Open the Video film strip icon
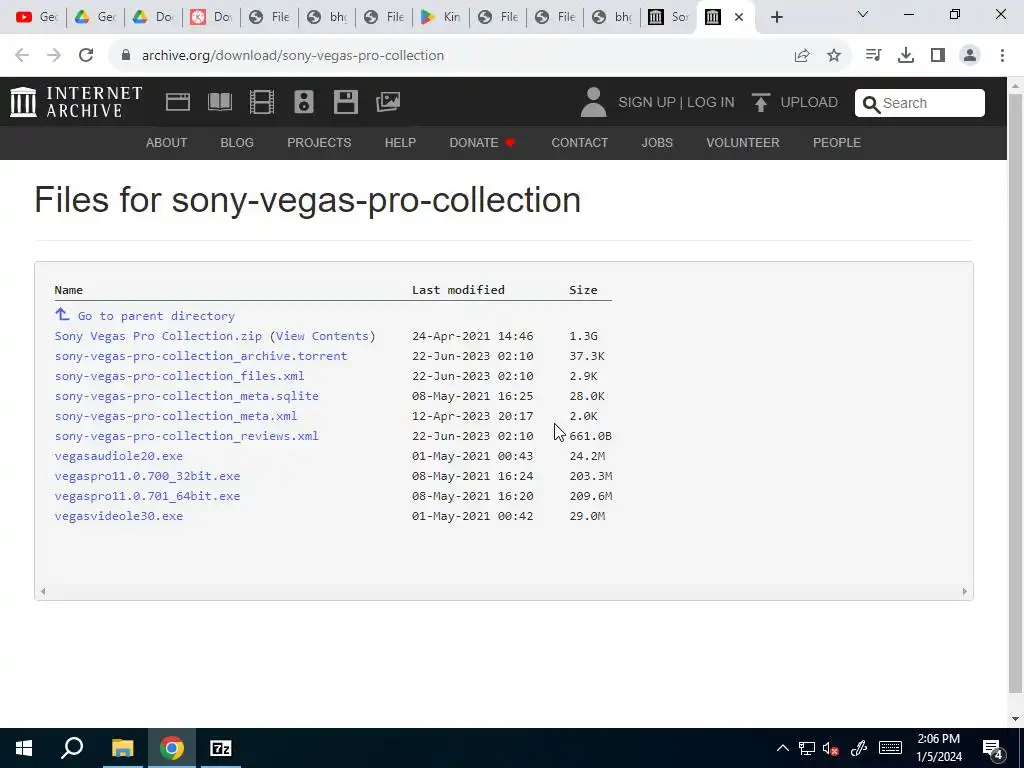Image resolution: width=1024 pixels, height=768 pixels. pyautogui.click(x=262, y=102)
